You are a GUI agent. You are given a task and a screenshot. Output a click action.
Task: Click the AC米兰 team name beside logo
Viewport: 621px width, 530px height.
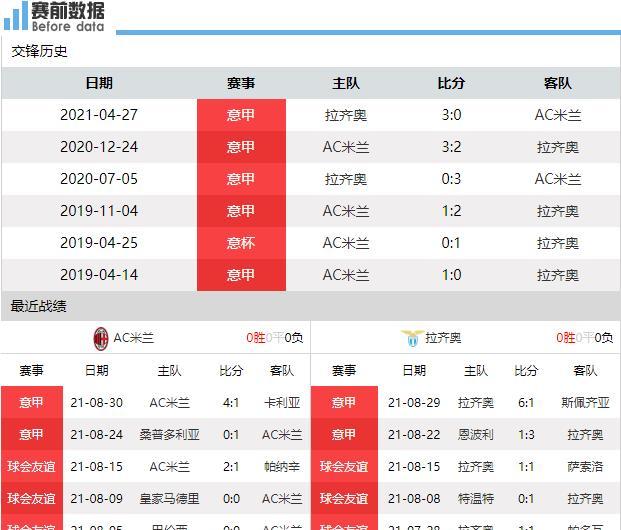(x=134, y=338)
